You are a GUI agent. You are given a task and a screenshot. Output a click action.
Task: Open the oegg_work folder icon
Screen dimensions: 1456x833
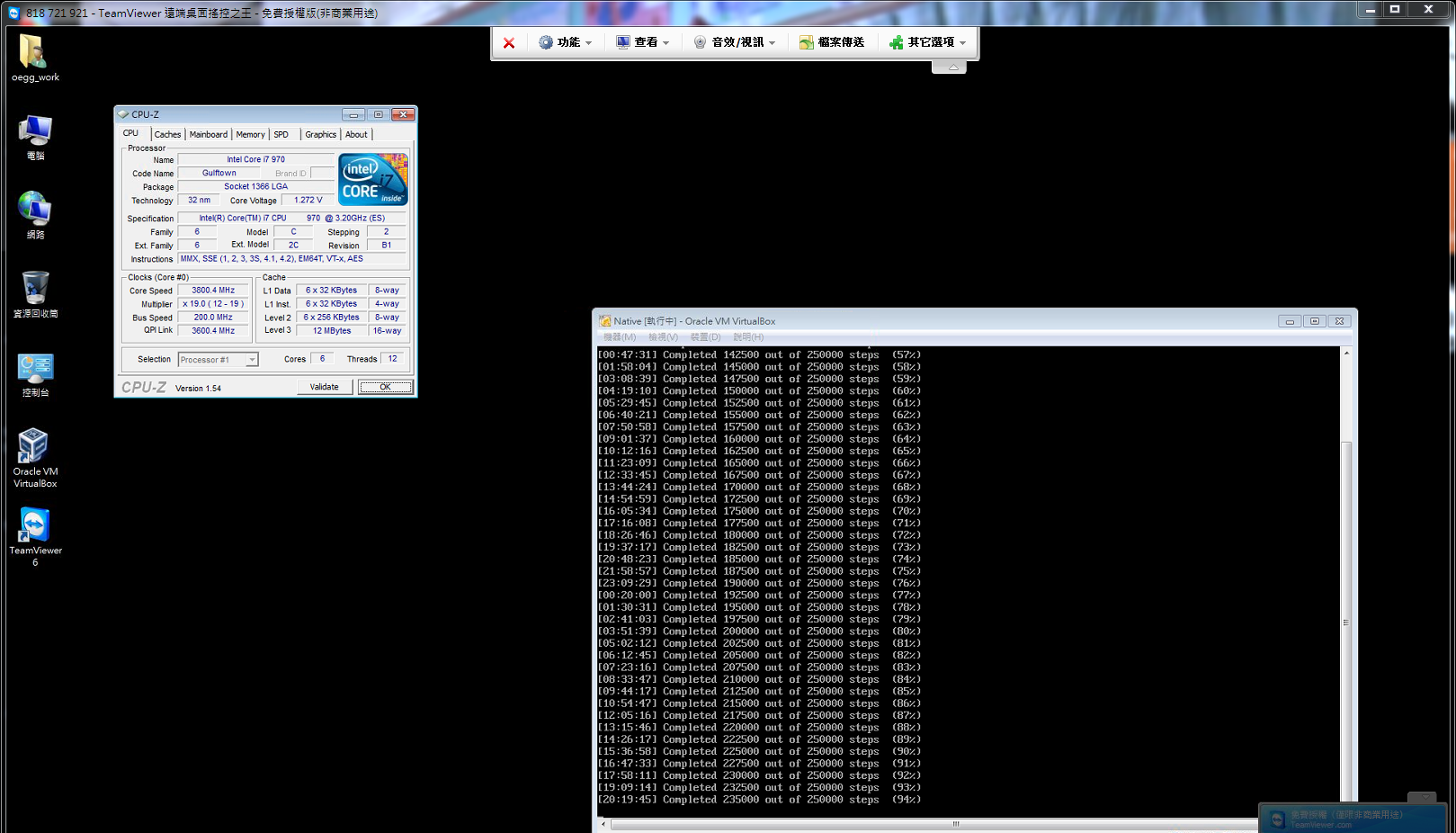click(35, 58)
